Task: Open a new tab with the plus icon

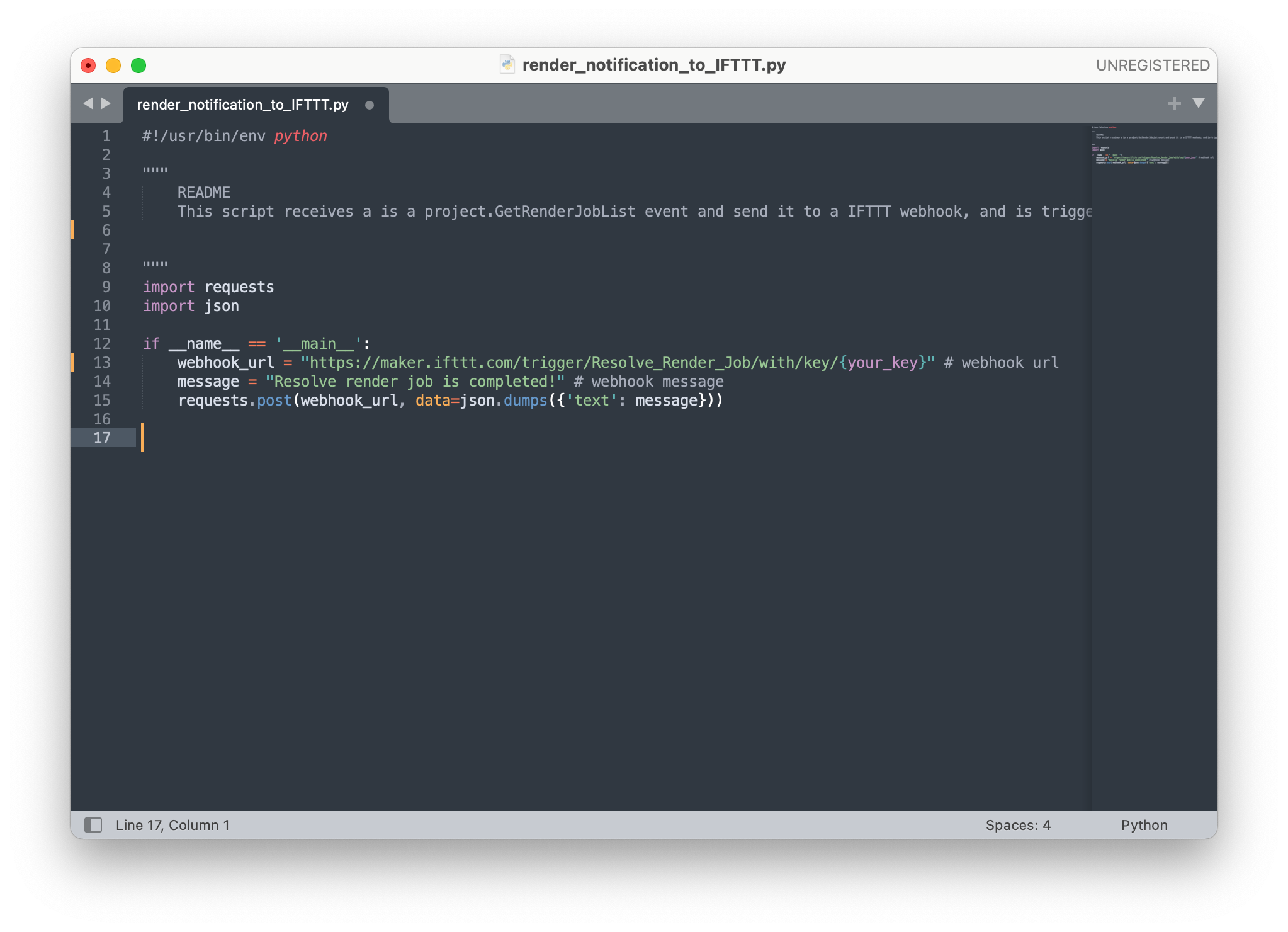Action: click(1175, 103)
